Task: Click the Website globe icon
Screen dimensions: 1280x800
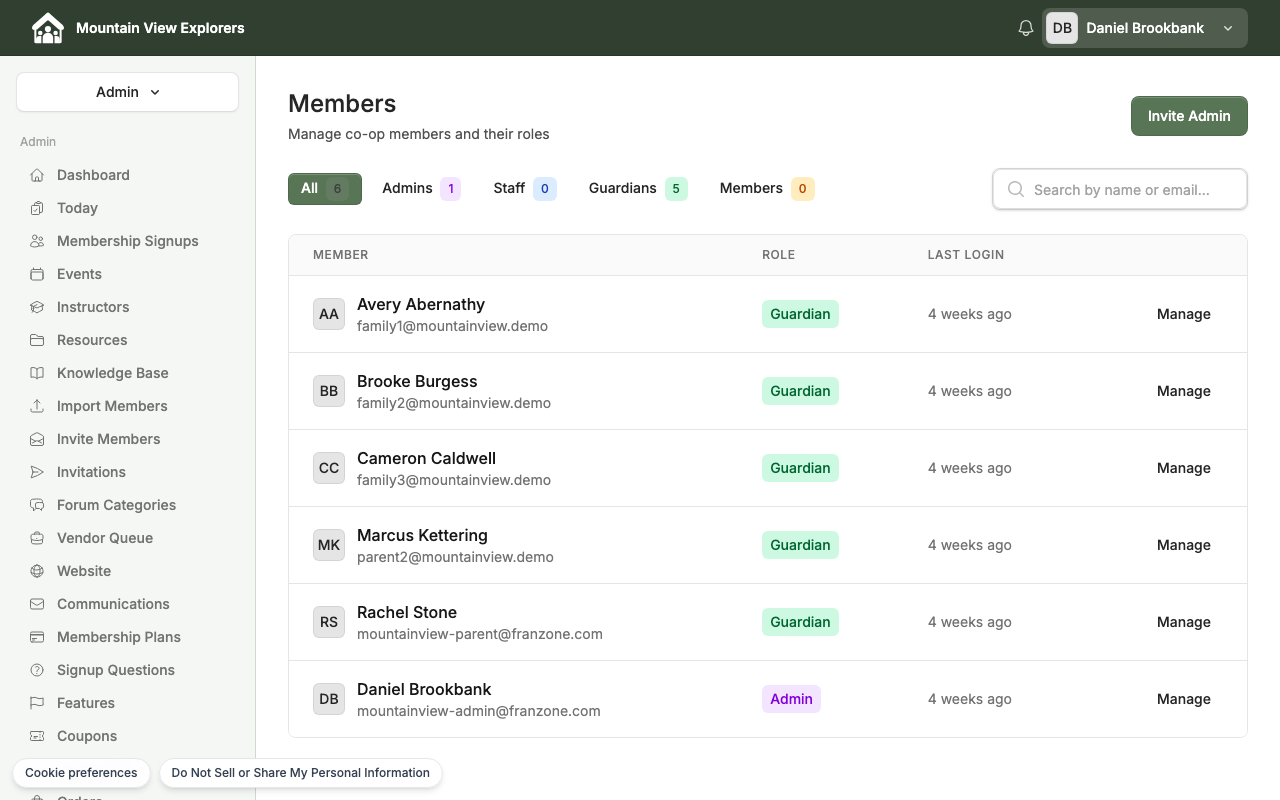Action: (x=37, y=571)
